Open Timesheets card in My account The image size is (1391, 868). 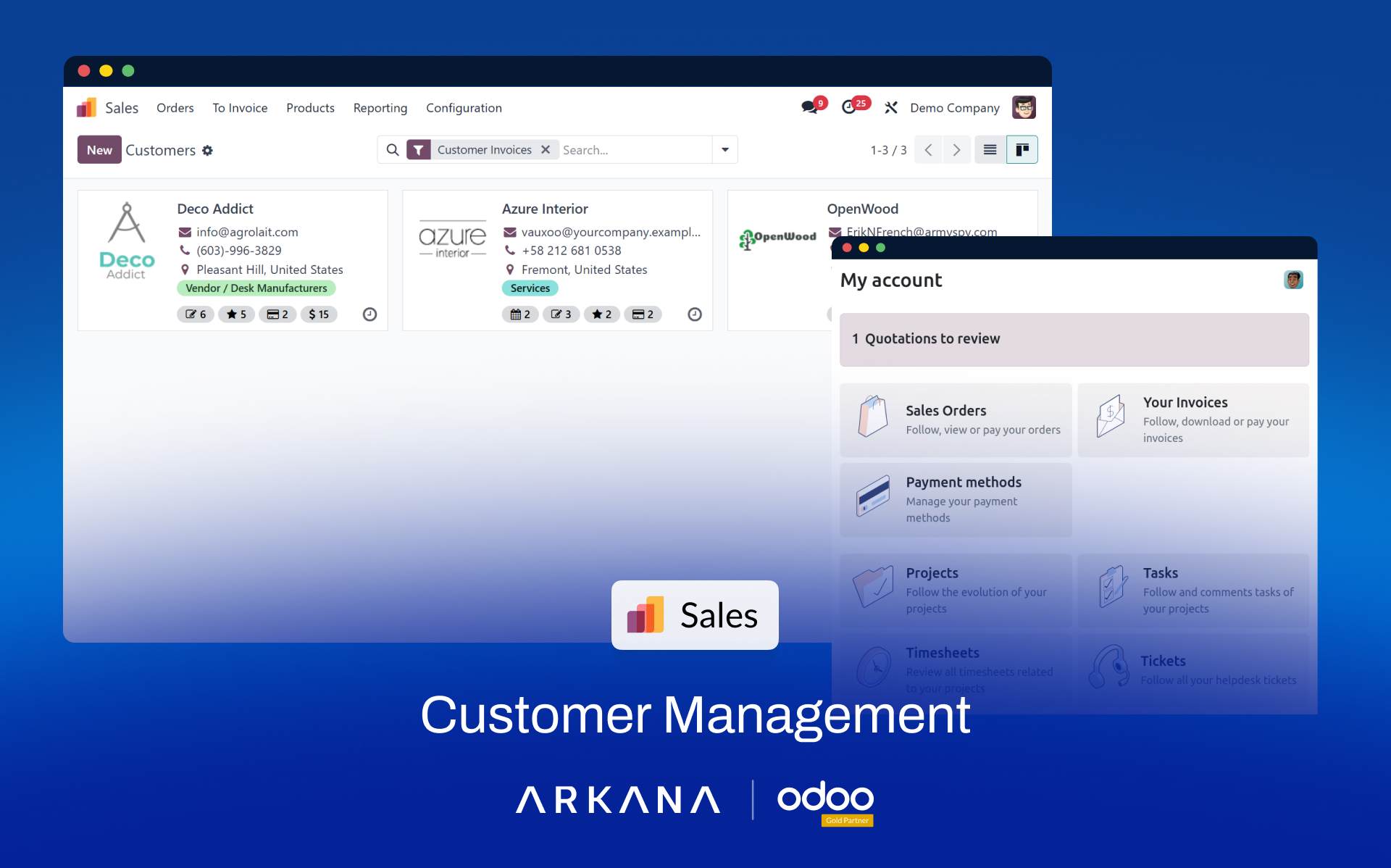pos(956,670)
